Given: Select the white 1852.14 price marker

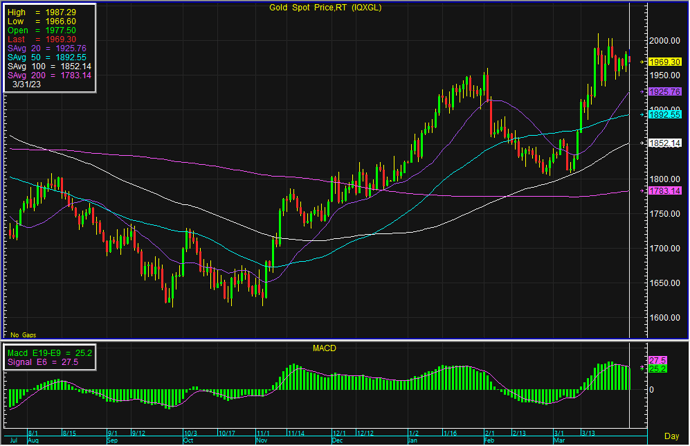Looking at the screenshot, I should click(x=663, y=143).
